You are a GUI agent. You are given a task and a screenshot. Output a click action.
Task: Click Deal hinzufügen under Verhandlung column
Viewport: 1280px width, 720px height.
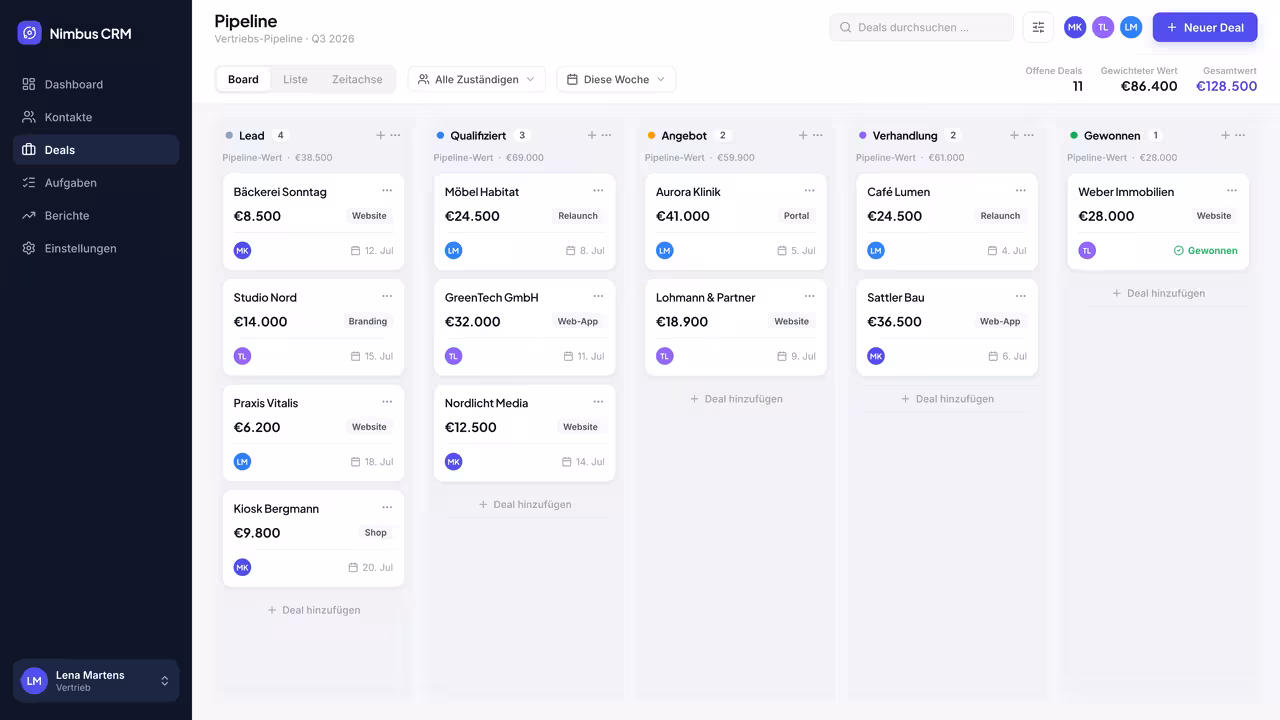pyautogui.click(x=947, y=399)
